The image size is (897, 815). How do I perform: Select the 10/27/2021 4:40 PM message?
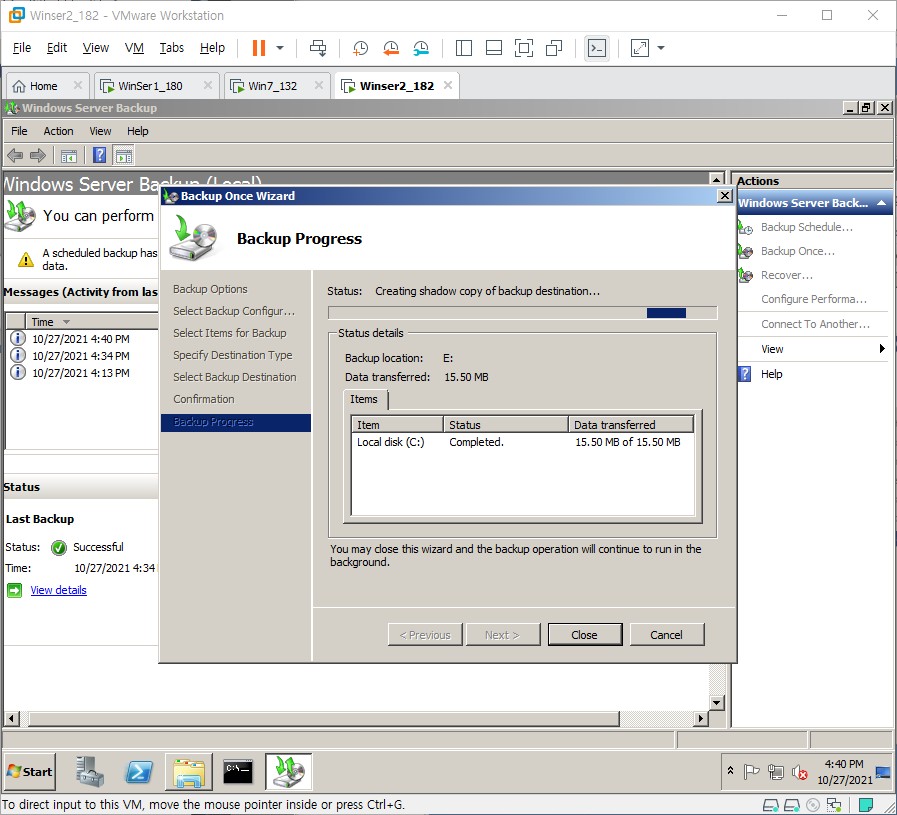coord(81,339)
